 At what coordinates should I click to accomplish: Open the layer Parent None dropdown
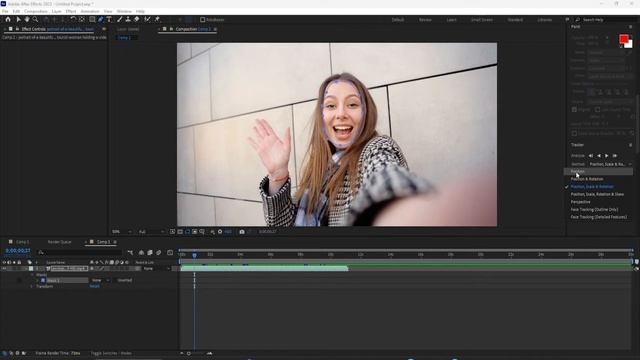tap(156, 269)
